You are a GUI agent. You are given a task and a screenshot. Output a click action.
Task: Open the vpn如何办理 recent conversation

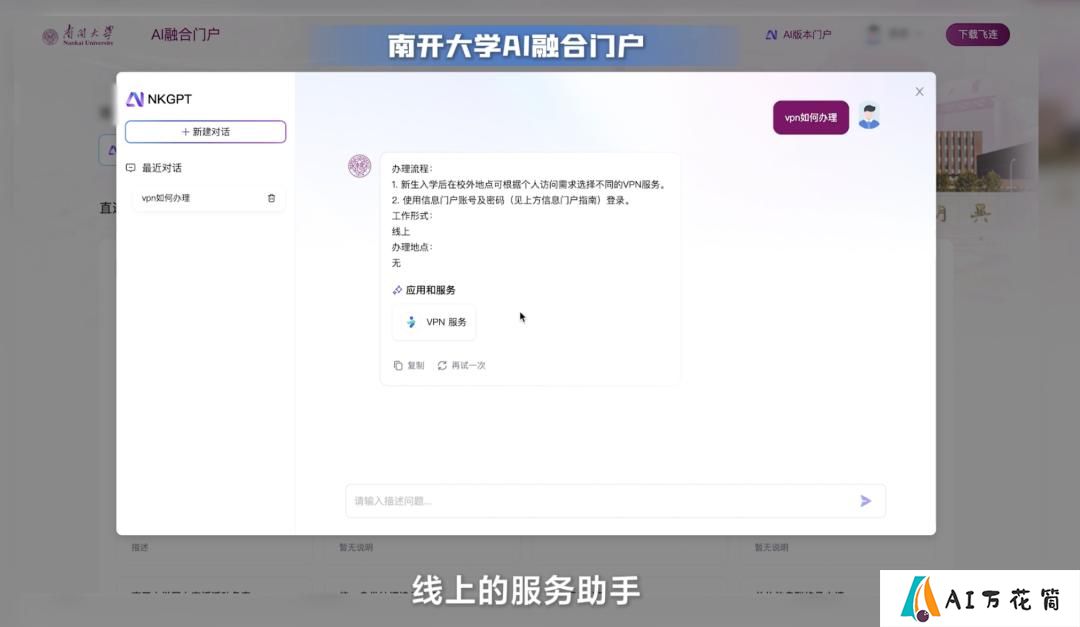coord(207,198)
